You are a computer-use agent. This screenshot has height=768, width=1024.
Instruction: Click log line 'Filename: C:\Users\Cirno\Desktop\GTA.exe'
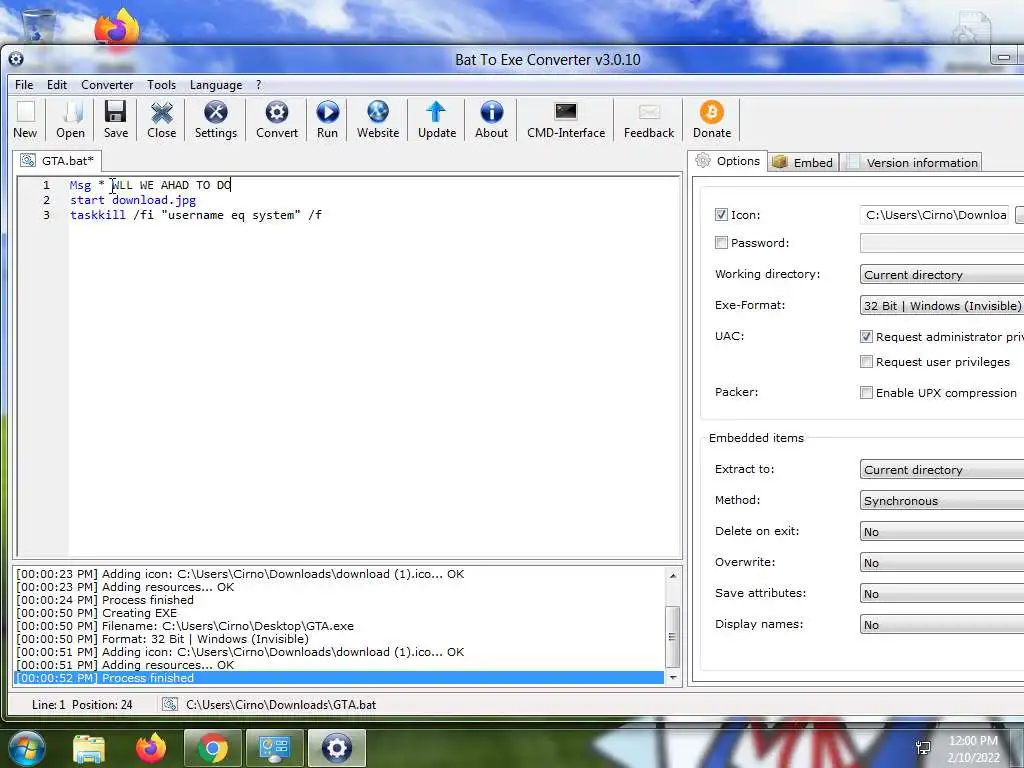click(x=185, y=626)
